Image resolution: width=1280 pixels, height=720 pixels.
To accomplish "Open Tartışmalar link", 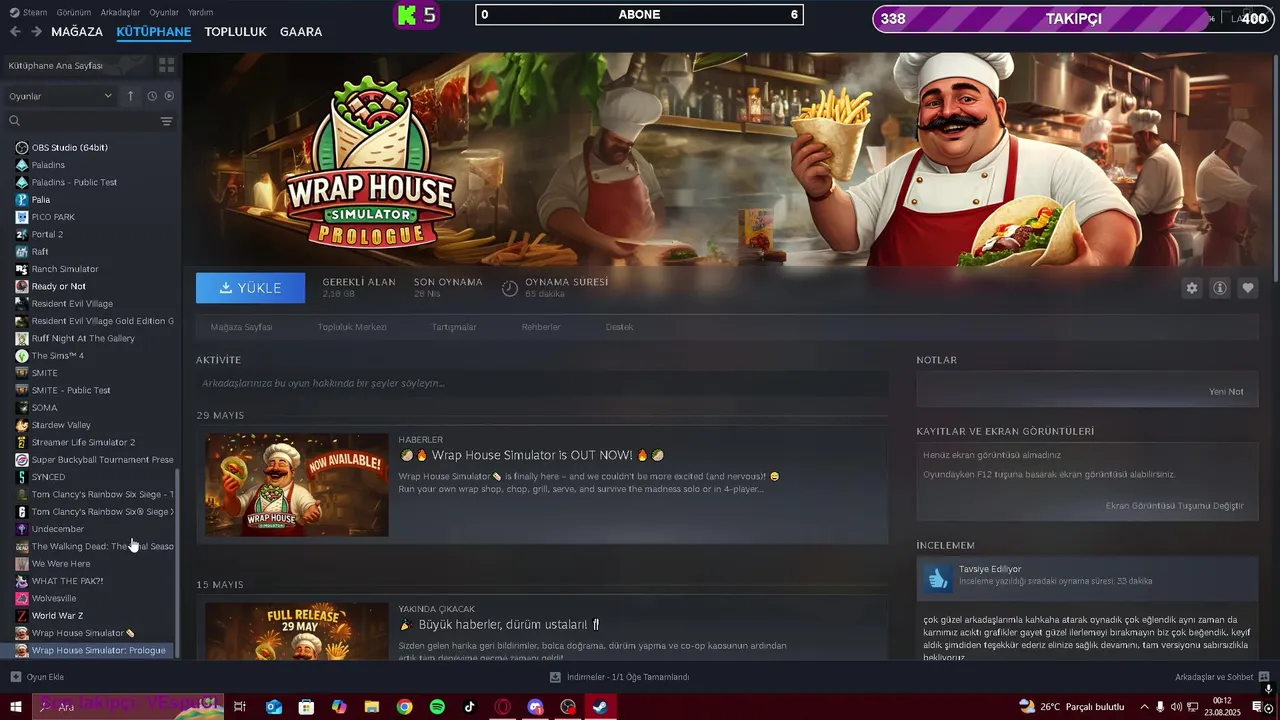I will (x=454, y=327).
